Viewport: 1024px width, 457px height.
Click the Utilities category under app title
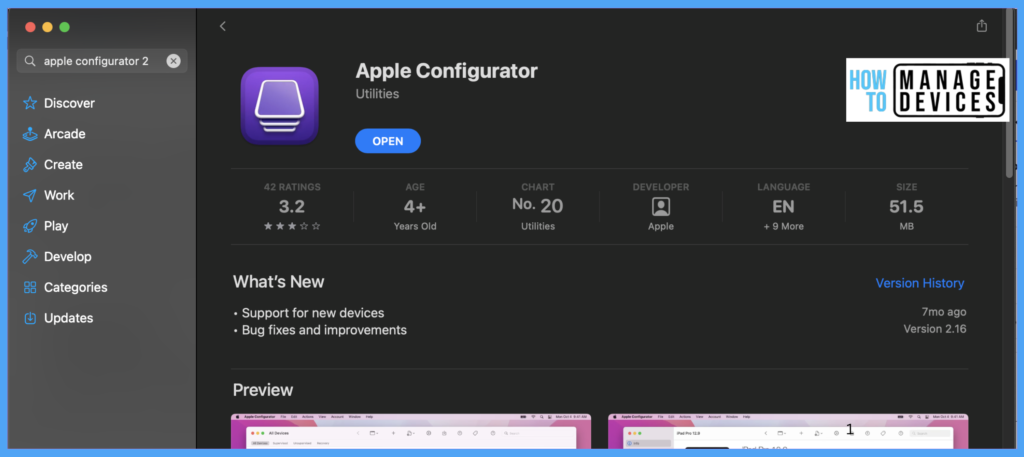click(x=377, y=94)
